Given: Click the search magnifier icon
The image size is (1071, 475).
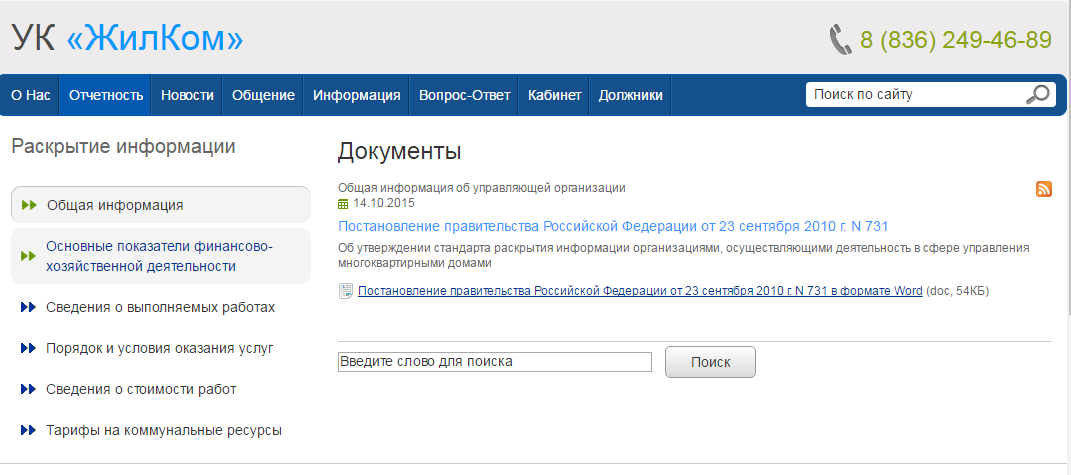Looking at the screenshot, I should click(x=1038, y=94).
